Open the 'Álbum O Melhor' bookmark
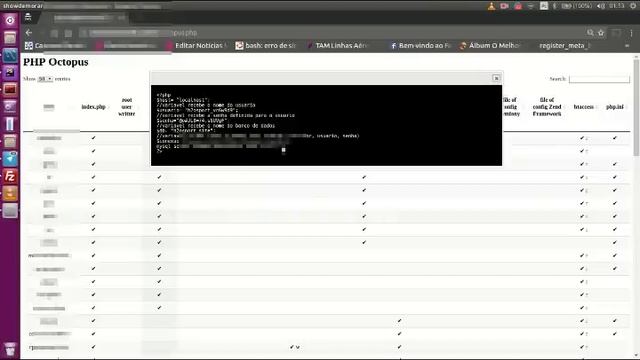This screenshot has height=360, width=640. point(490,46)
